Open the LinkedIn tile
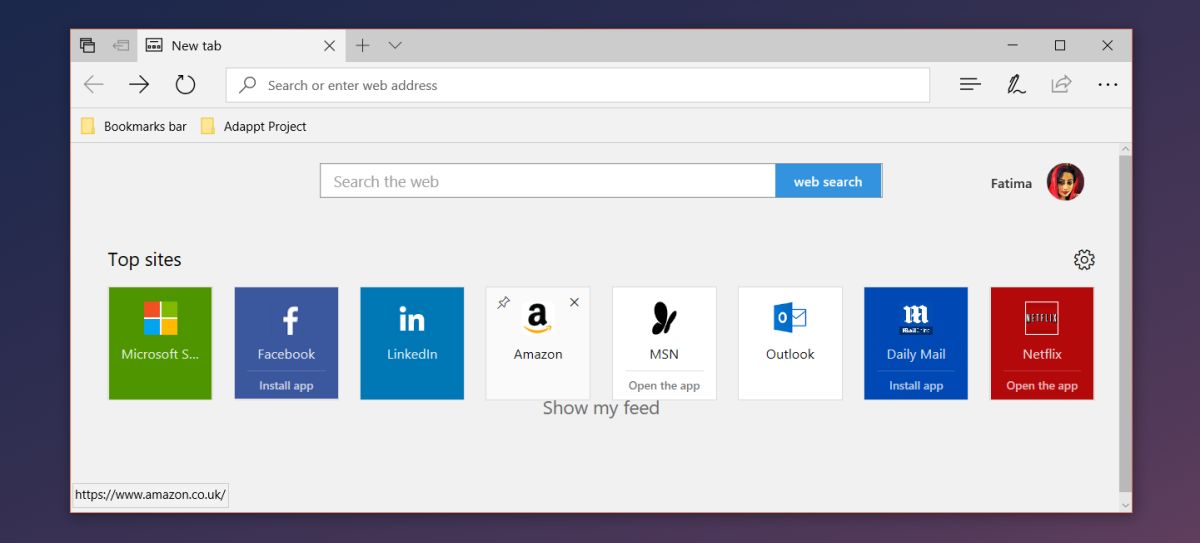 coord(412,343)
